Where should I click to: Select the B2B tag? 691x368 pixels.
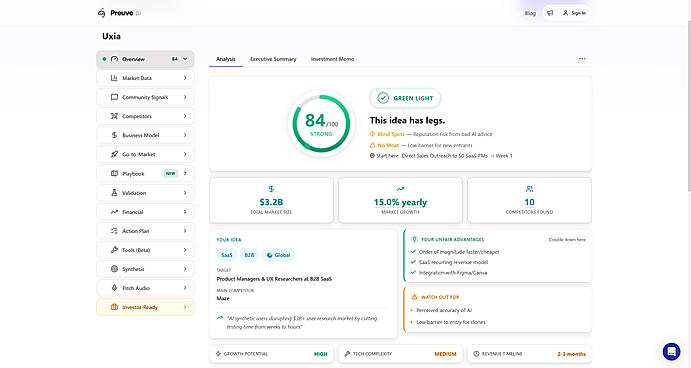point(249,255)
